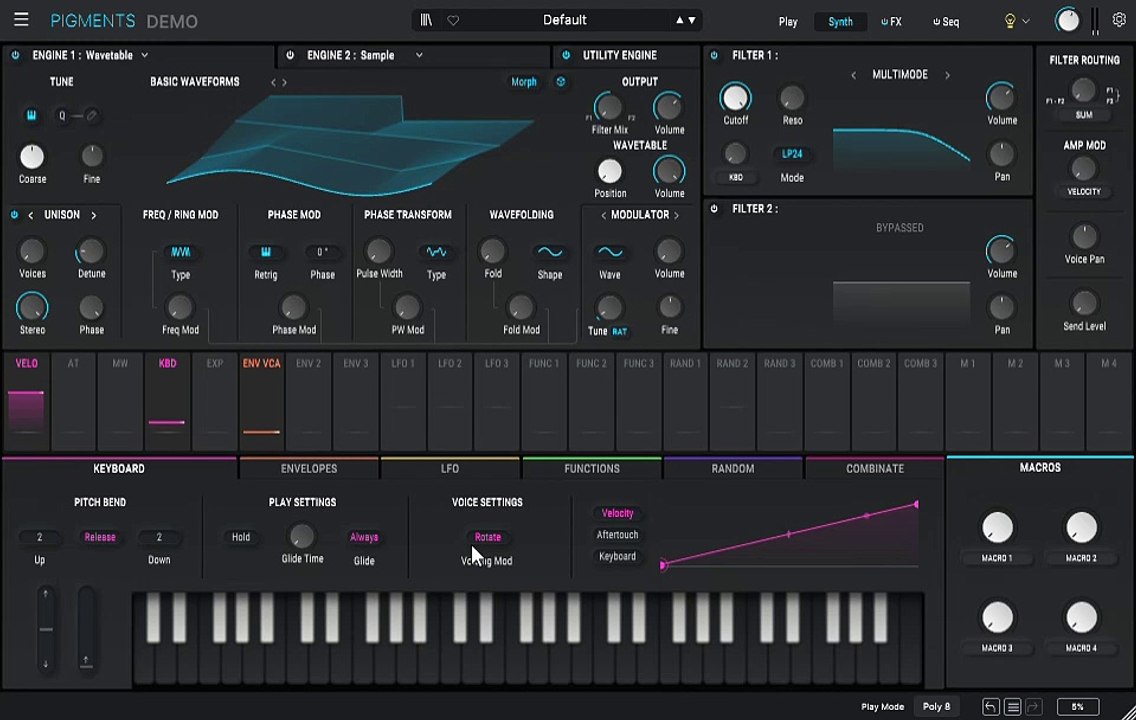
Task: Open history list icon in bottom bar
Action: (x=1013, y=706)
